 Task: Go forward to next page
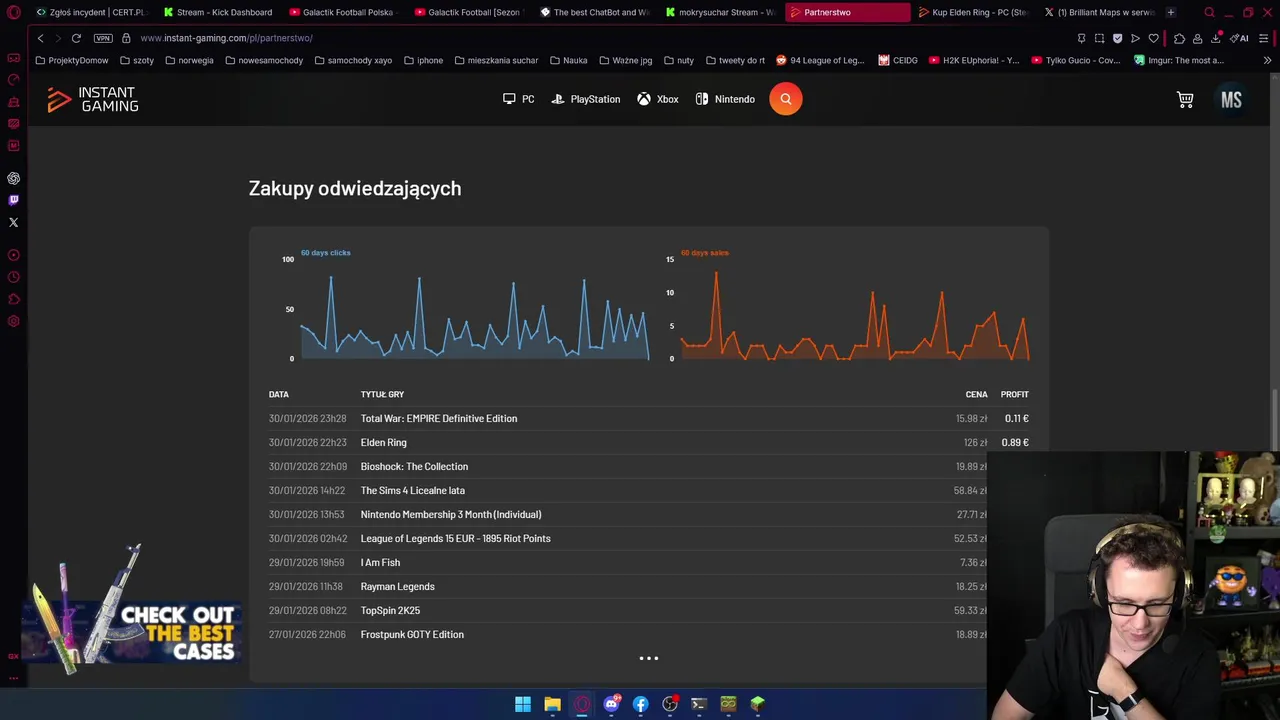(x=57, y=38)
